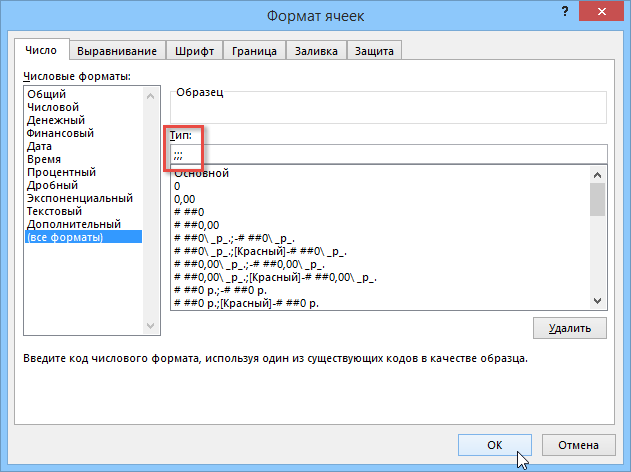Select # ##0\ _р_.;-# ##0\ _р_. code

tap(380, 238)
